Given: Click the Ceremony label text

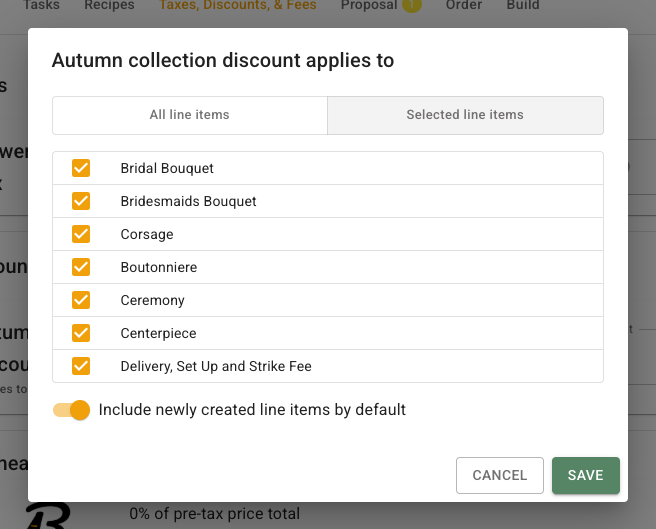Looking at the screenshot, I should click(x=152, y=300).
